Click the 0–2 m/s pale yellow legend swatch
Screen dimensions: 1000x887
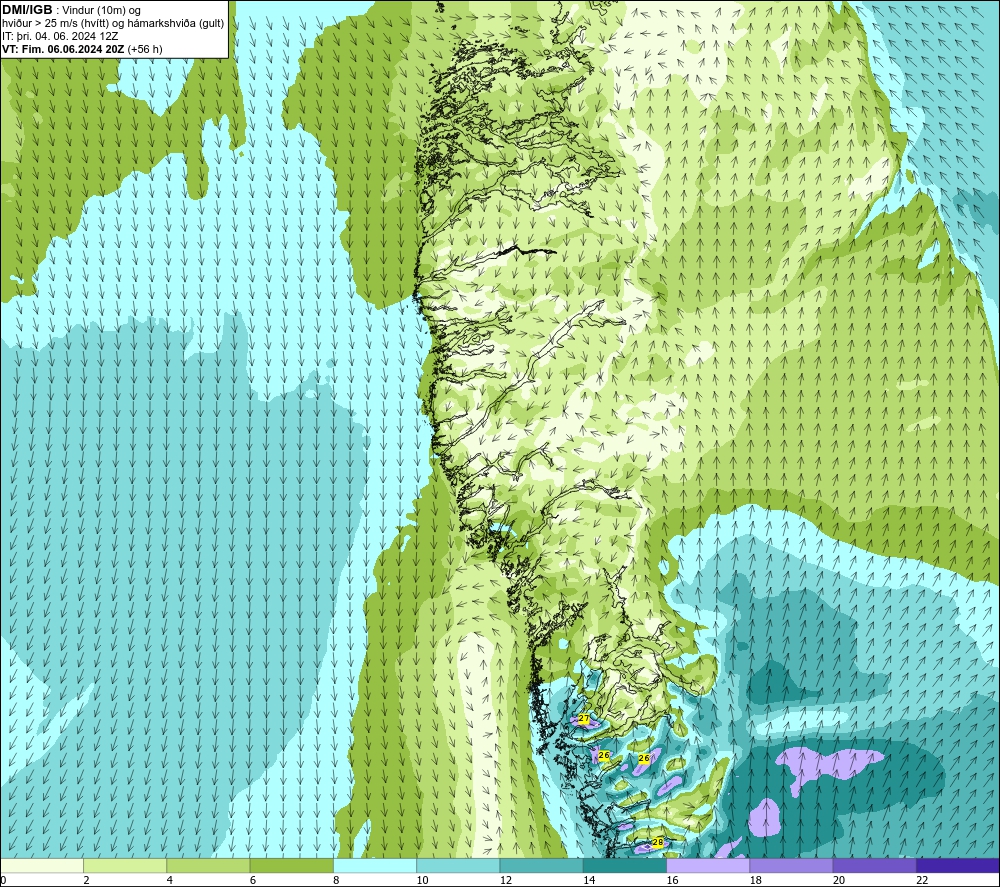click(x=42, y=865)
